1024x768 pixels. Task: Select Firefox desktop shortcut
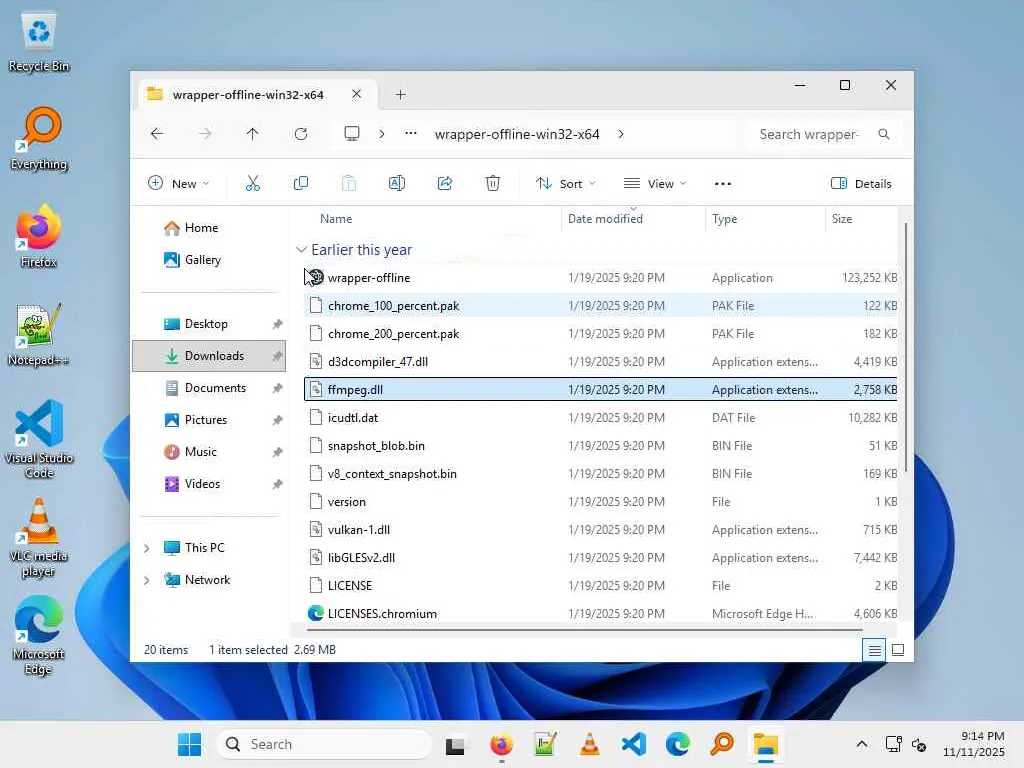tap(39, 236)
